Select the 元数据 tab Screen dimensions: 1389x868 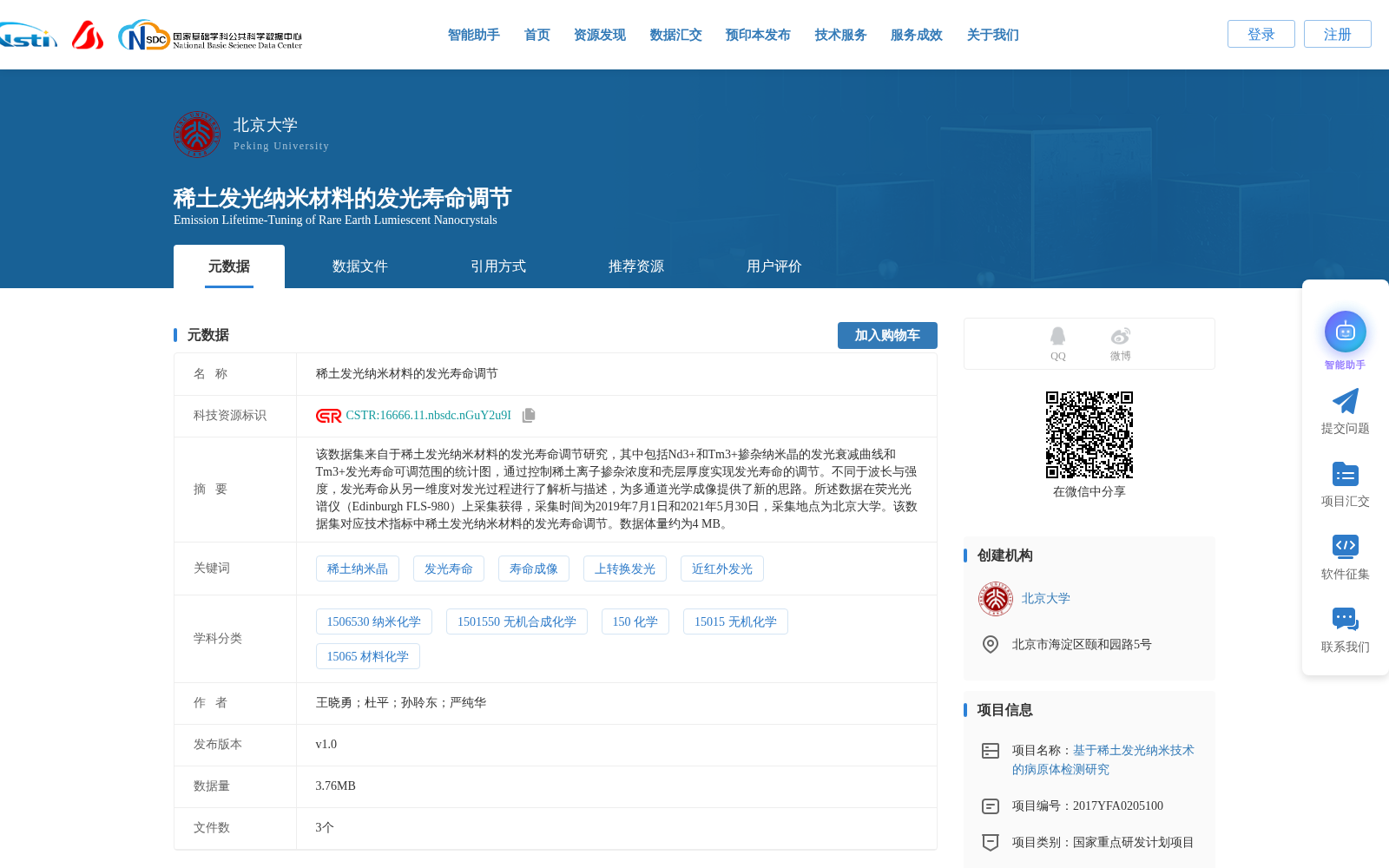coord(229,266)
